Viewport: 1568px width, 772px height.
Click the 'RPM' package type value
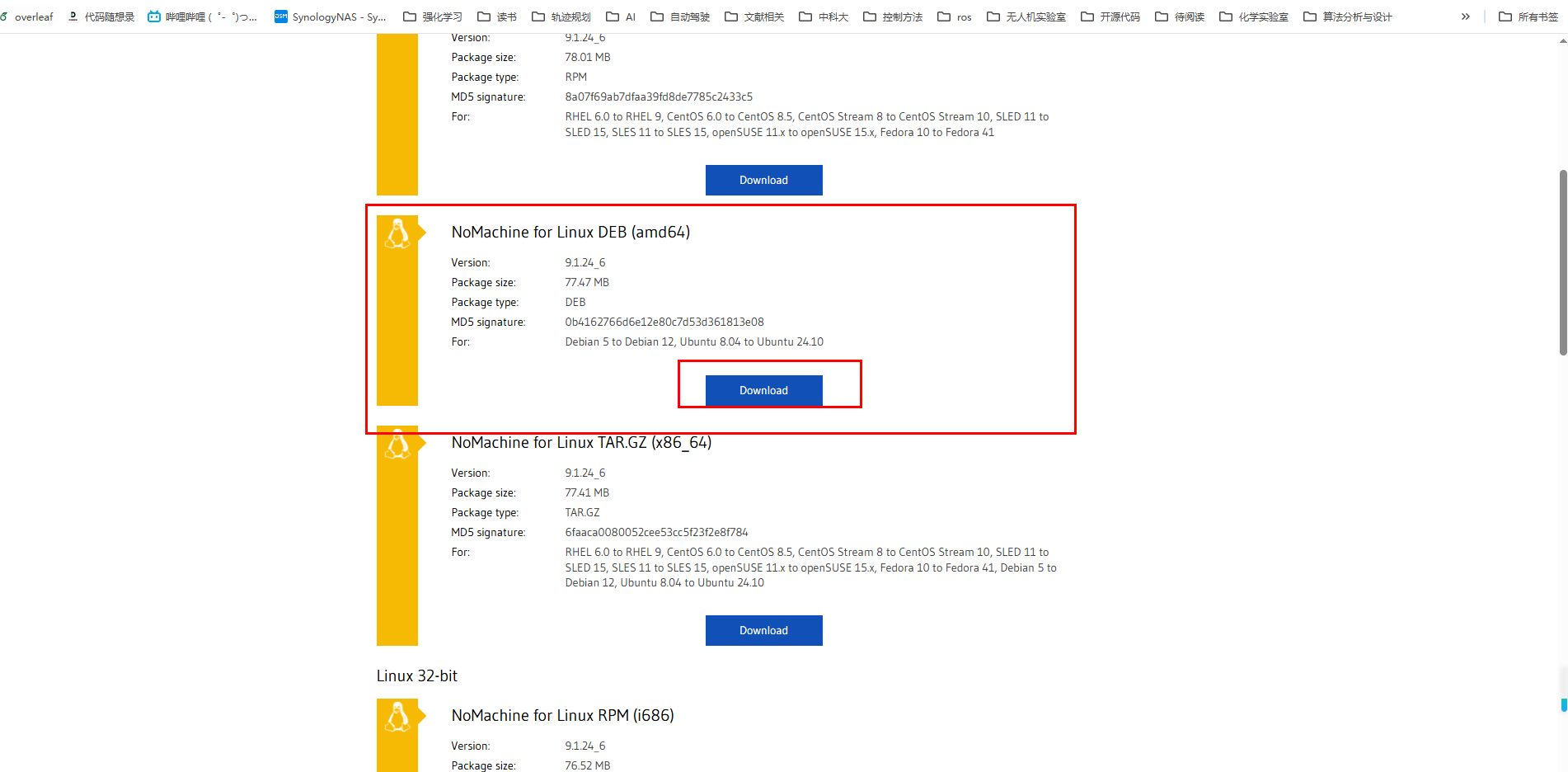[x=575, y=77]
